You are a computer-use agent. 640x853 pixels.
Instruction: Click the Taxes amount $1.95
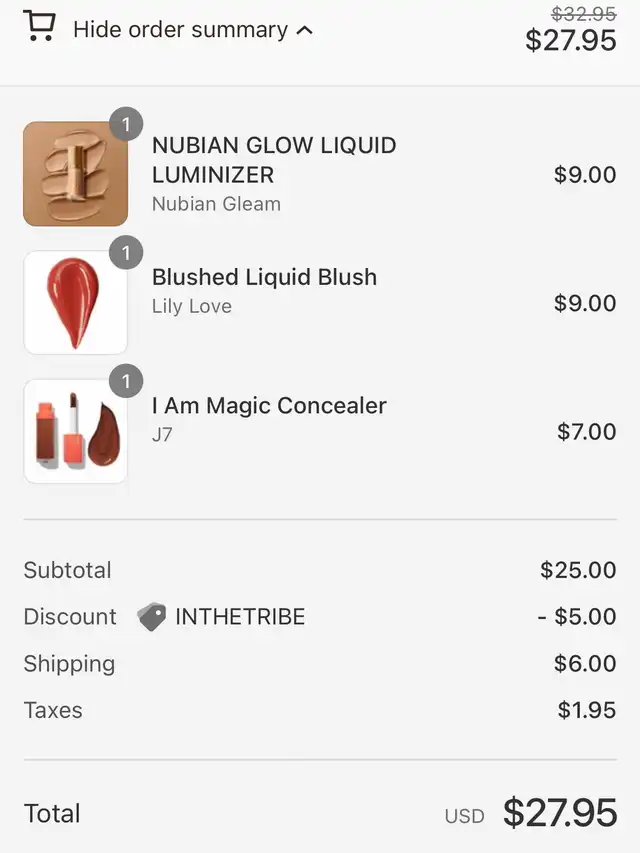point(587,711)
